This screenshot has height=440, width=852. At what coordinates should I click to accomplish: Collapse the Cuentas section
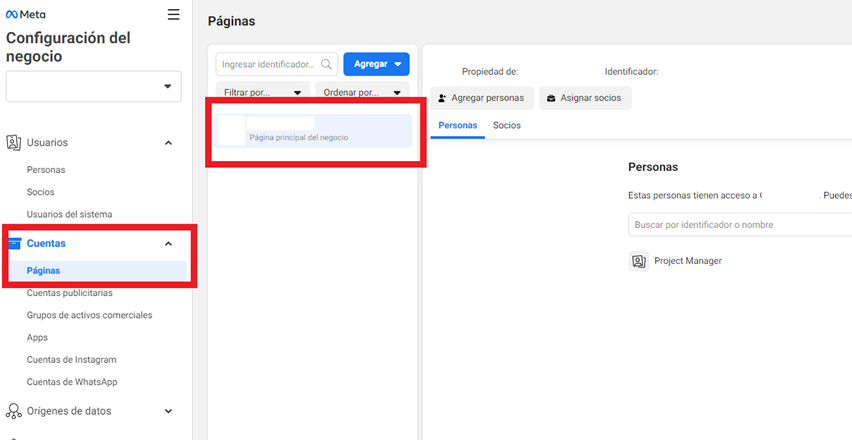(168, 243)
